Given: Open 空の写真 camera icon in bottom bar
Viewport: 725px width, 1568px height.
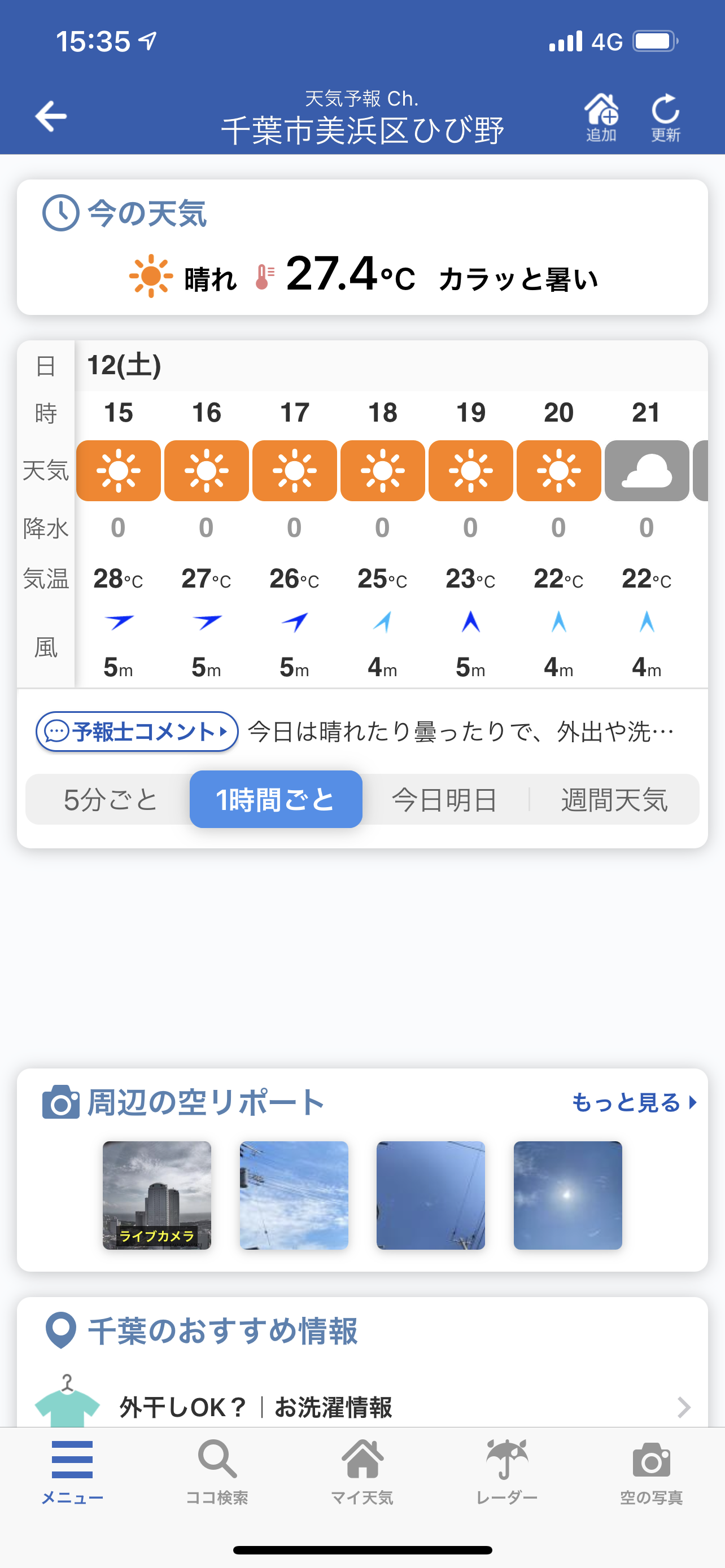Looking at the screenshot, I should point(652,1470).
